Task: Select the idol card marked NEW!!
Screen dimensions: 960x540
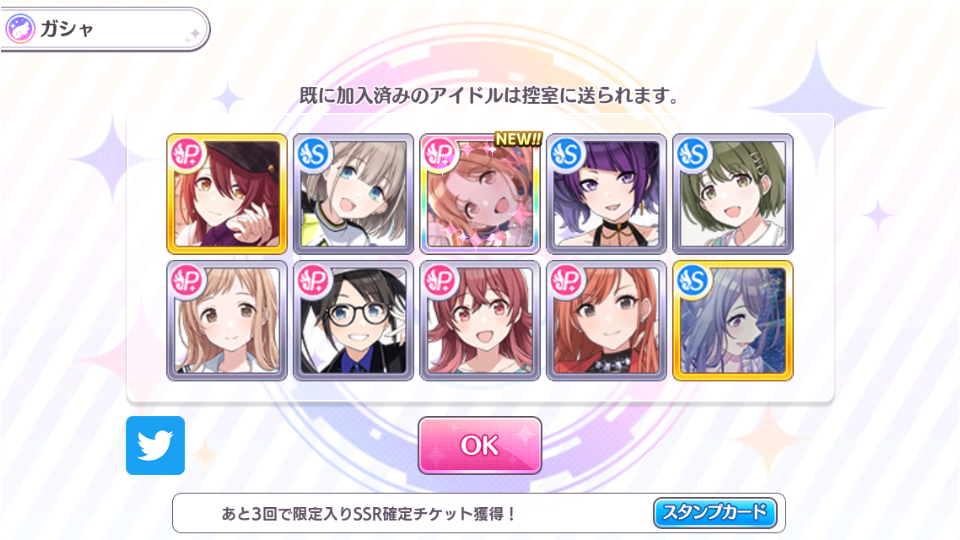Action: 479,193
